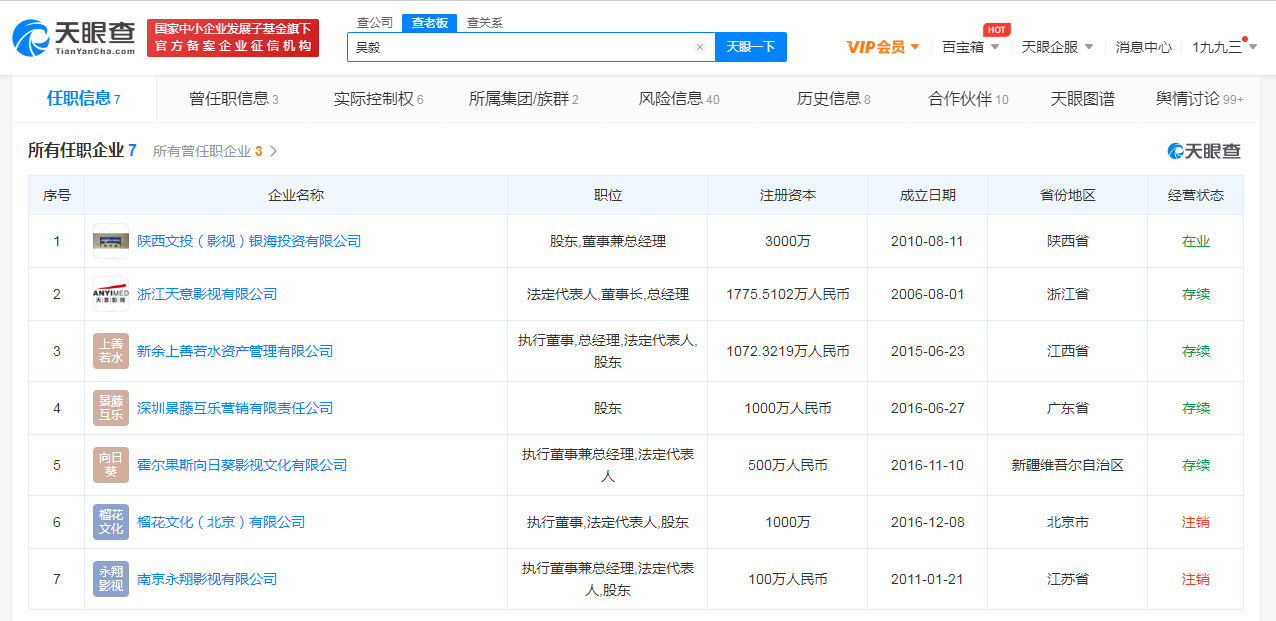Image resolution: width=1276 pixels, height=621 pixels.
Task: Click the 景藤互乐 company logo icon
Action: [111, 408]
